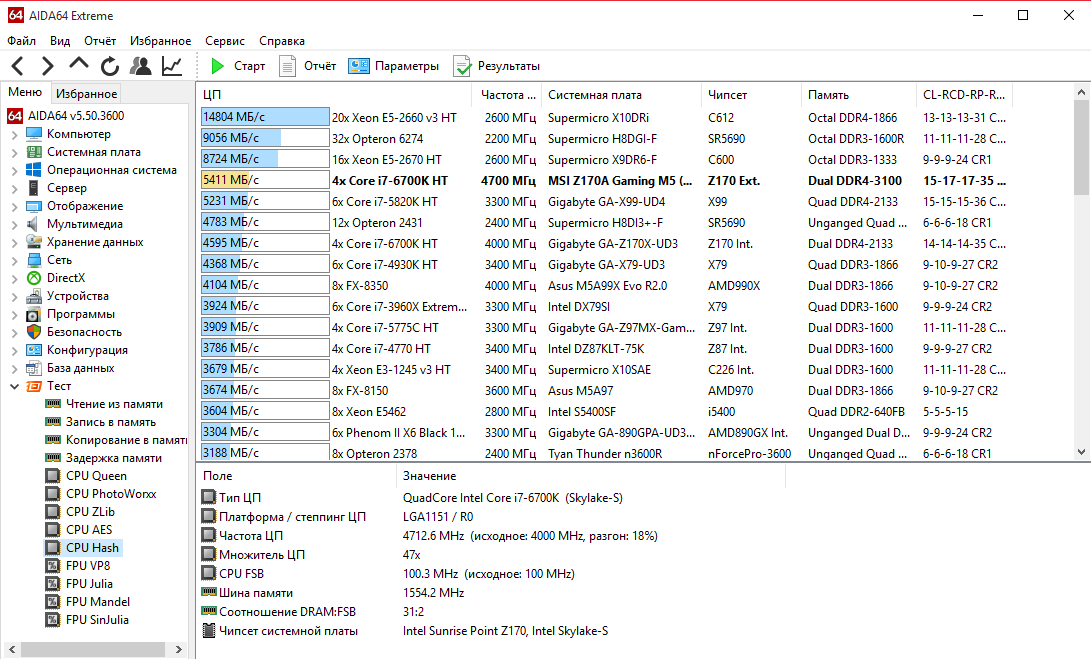Image resolution: width=1092 pixels, height=659 pixels.
Task: Click the База данных icon
Action: (x=33, y=368)
